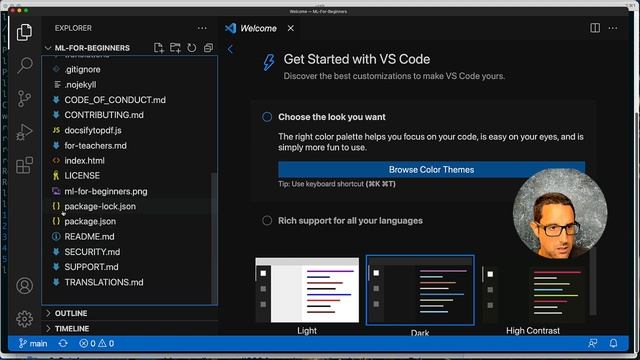The height and width of the screenshot is (360, 640).
Task: Collapse all folders in Explorer
Action: pos(209,48)
